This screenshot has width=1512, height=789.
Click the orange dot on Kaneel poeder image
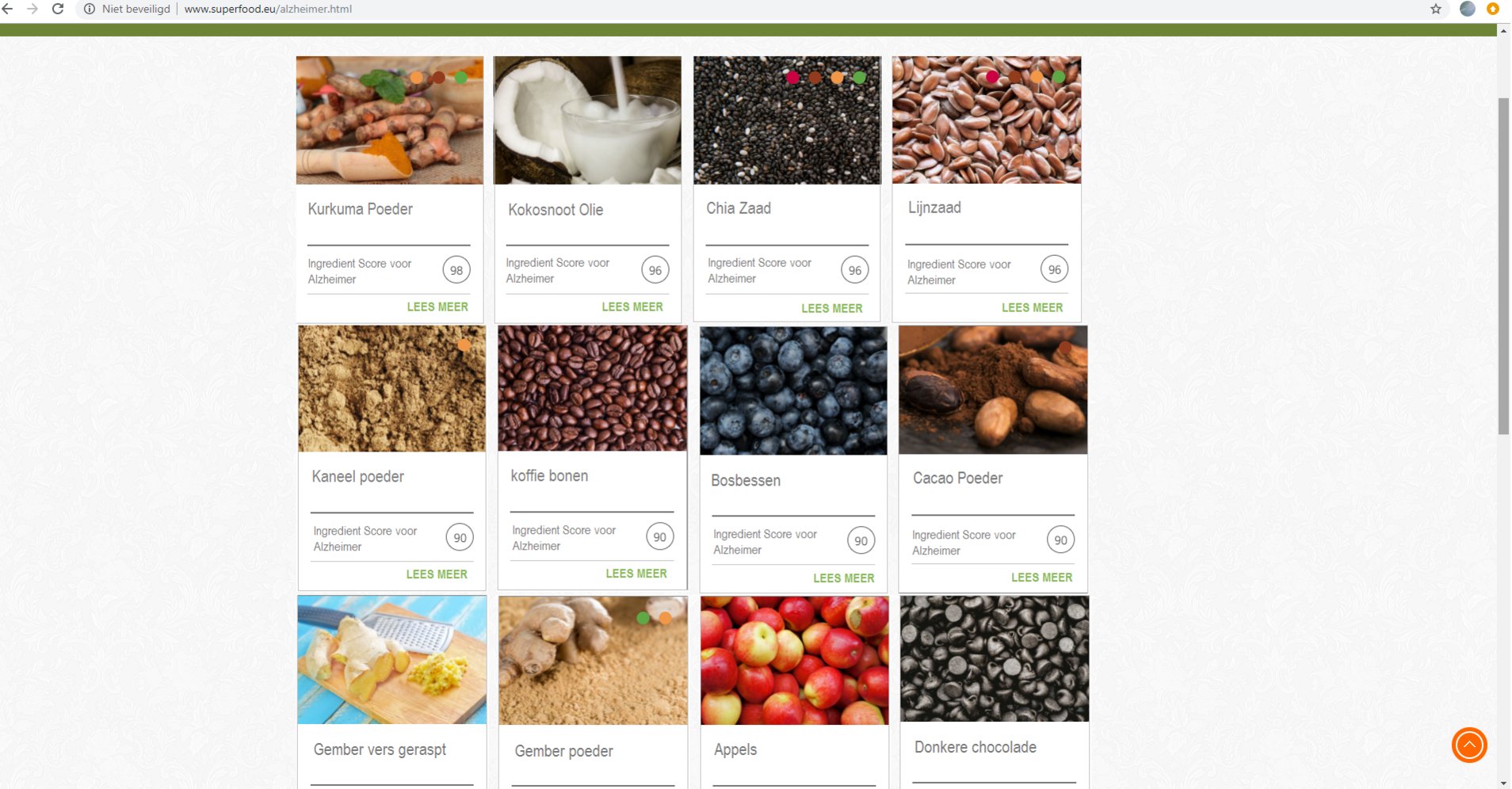pyautogui.click(x=464, y=345)
